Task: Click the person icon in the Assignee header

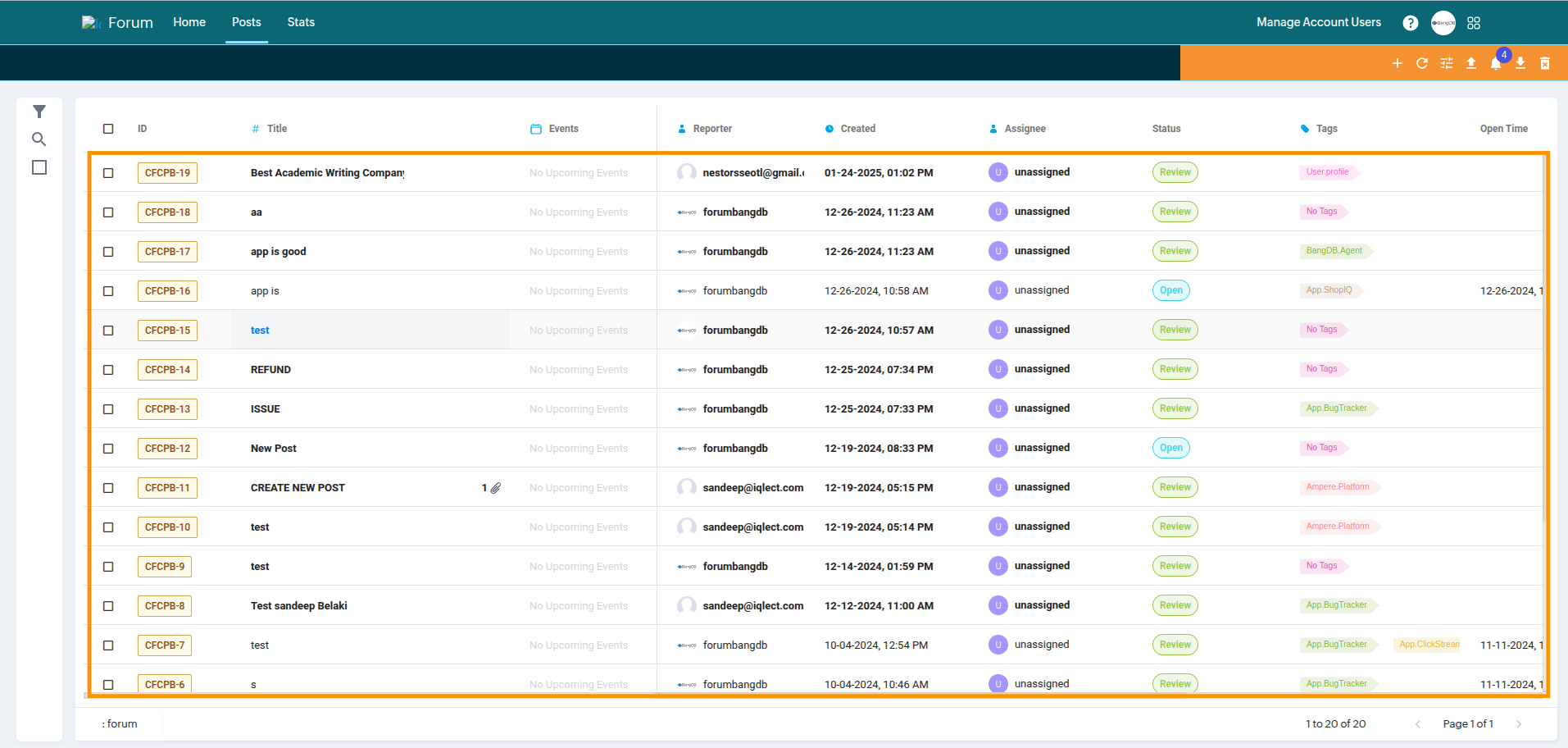Action: pos(993,129)
